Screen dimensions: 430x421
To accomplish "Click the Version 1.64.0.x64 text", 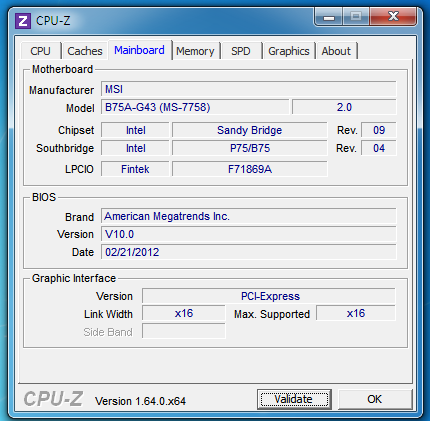I will pyautogui.click(x=140, y=401).
